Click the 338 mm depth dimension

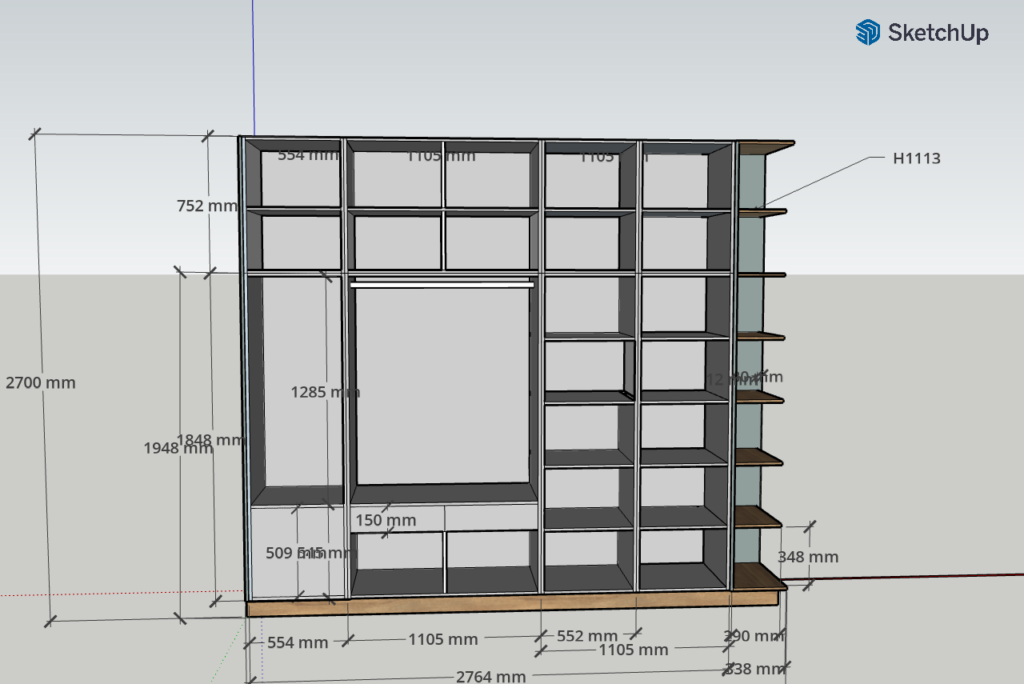click(x=755, y=668)
